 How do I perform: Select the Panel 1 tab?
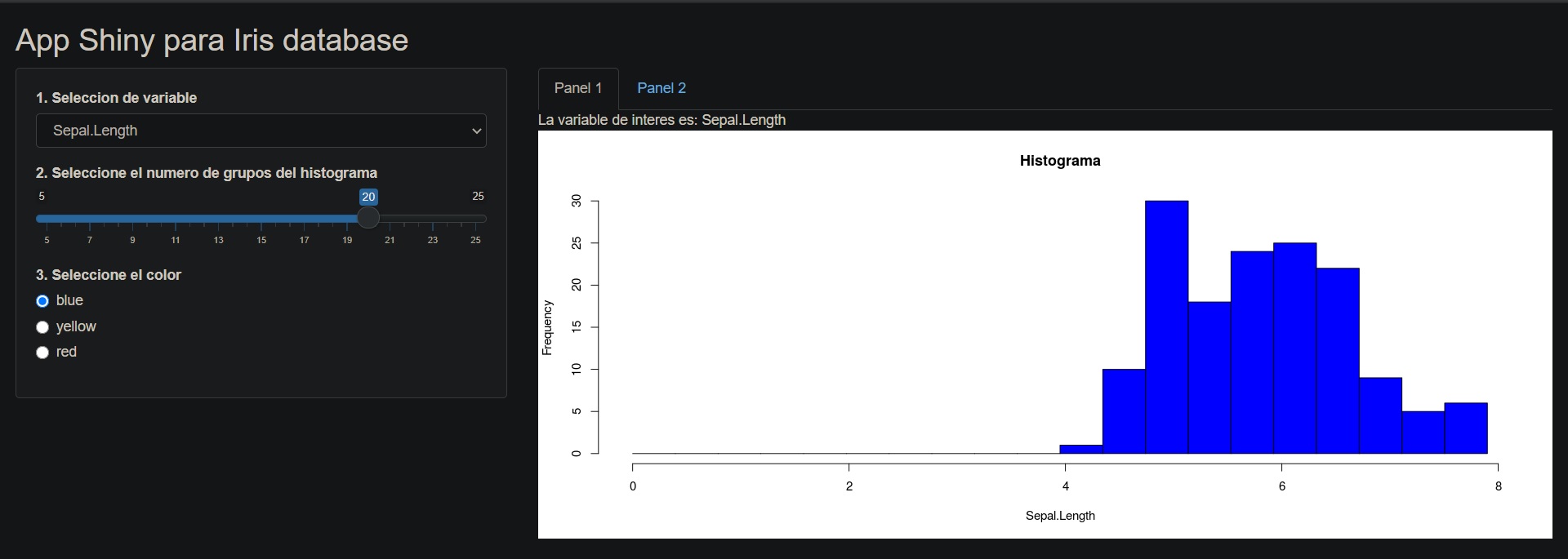[577, 88]
